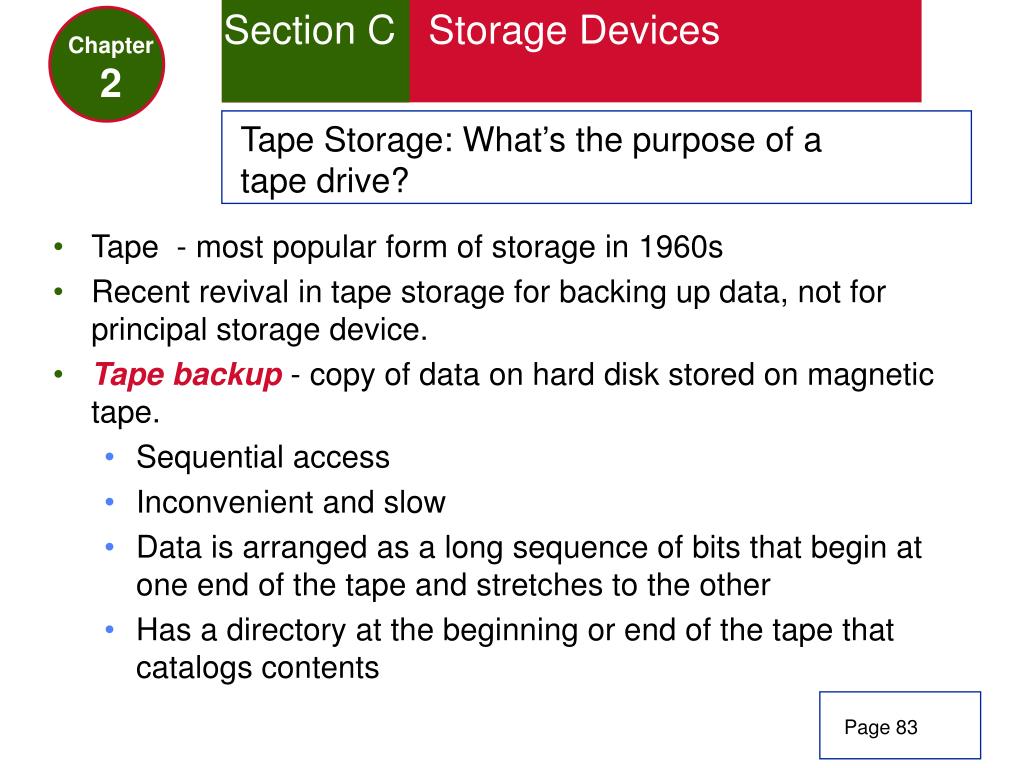Click the words catalogs contents

point(257,668)
